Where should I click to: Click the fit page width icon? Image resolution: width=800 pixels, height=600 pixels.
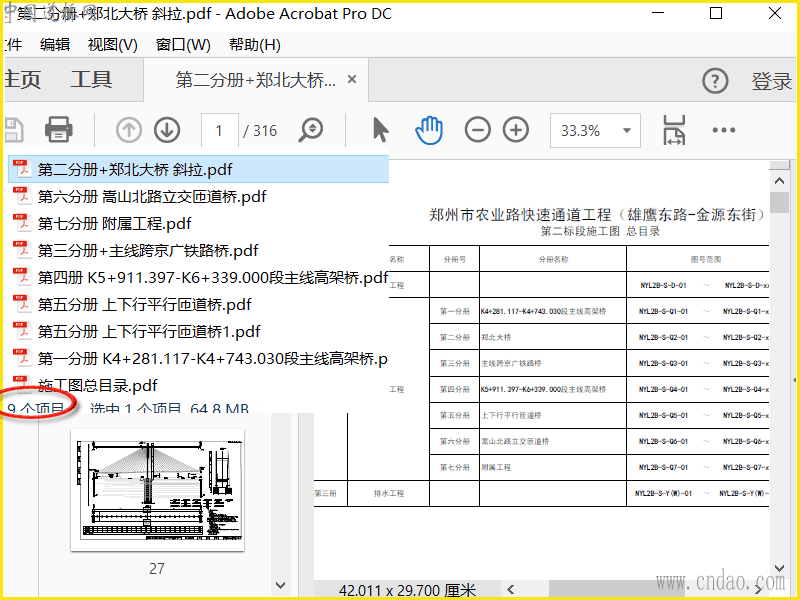click(674, 130)
